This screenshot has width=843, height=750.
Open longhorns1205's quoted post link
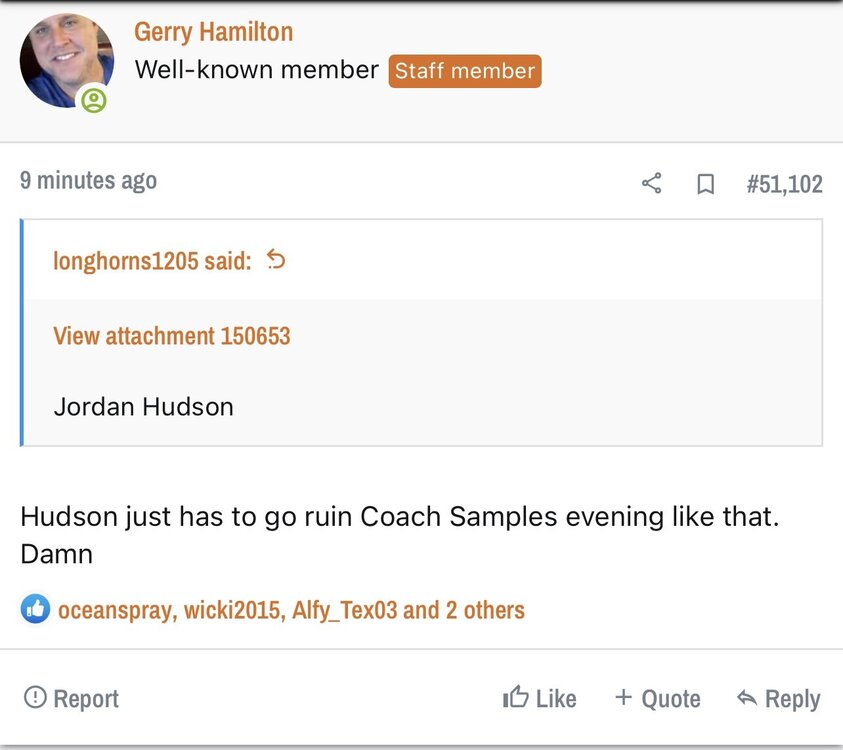[152, 262]
